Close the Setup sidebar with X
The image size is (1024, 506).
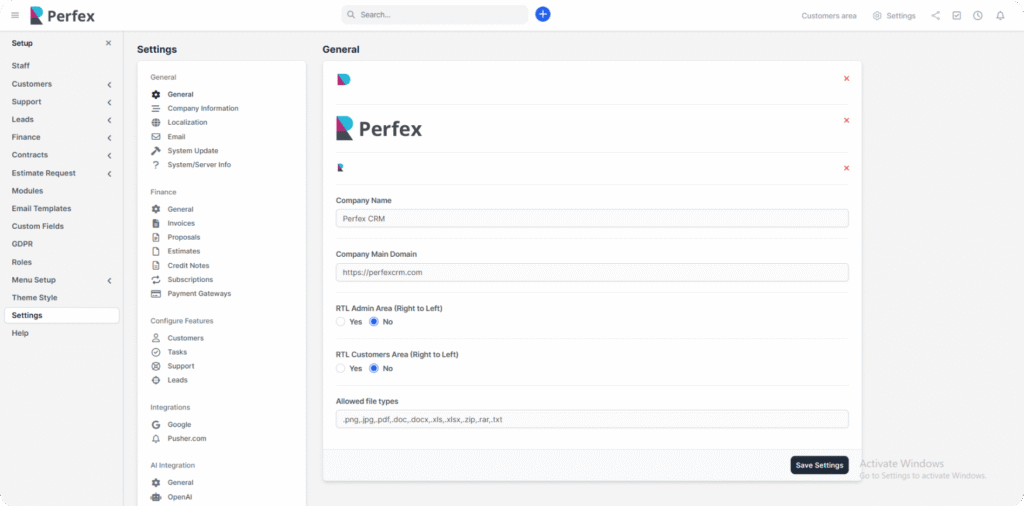coord(108,43)
